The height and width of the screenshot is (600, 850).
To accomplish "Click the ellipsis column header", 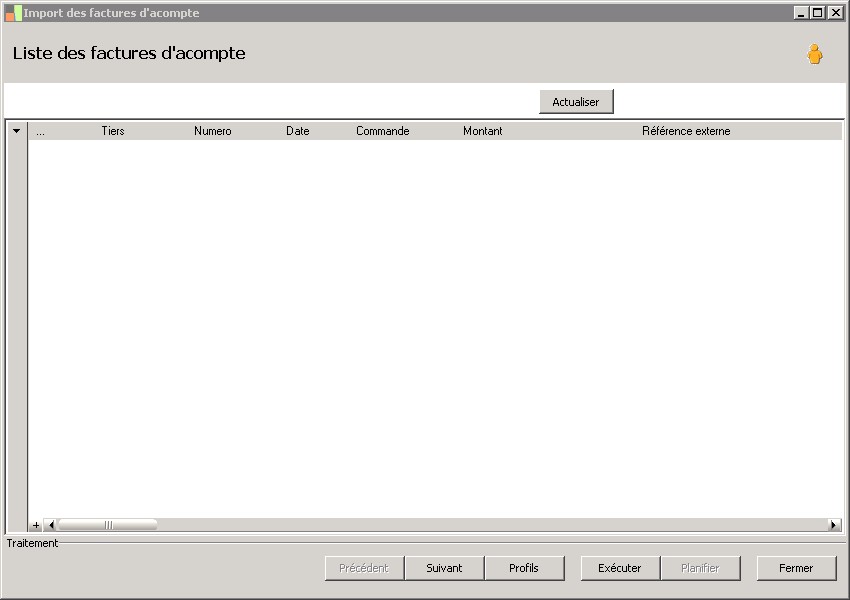I will [x=41, y=131].
